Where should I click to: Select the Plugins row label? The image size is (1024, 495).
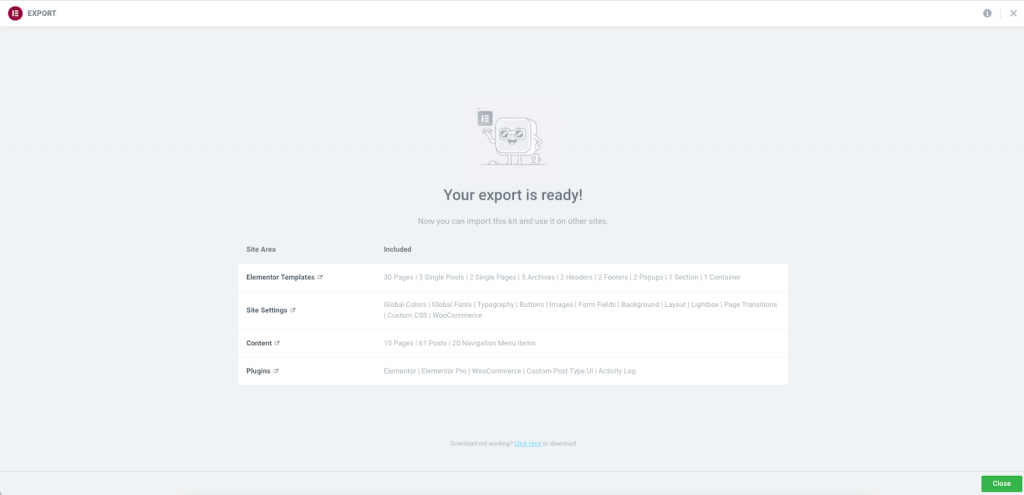pos(258,371)
